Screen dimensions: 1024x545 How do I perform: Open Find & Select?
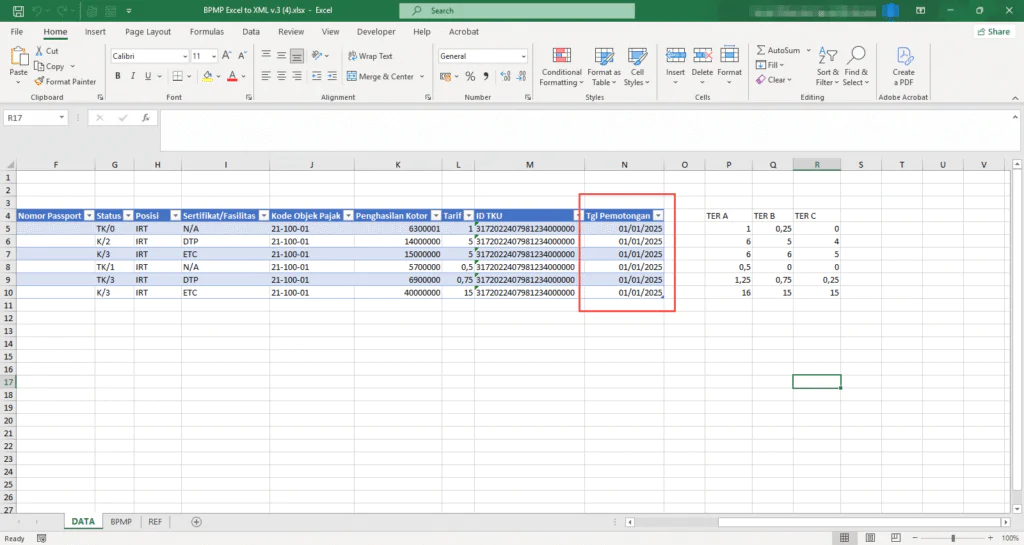pos(856,67)
